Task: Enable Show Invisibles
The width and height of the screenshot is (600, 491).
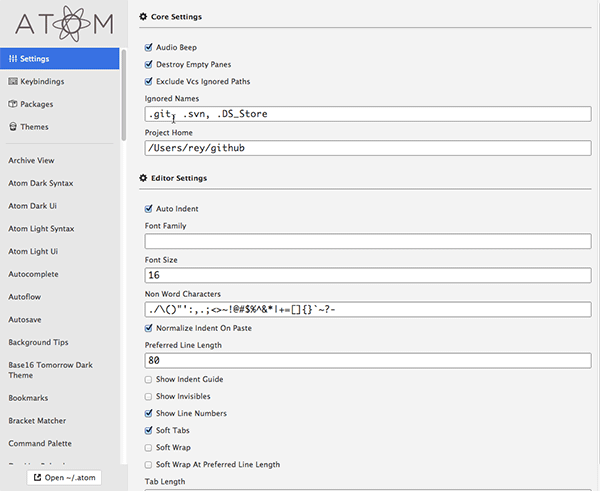Action: click(x=148, y=396)
